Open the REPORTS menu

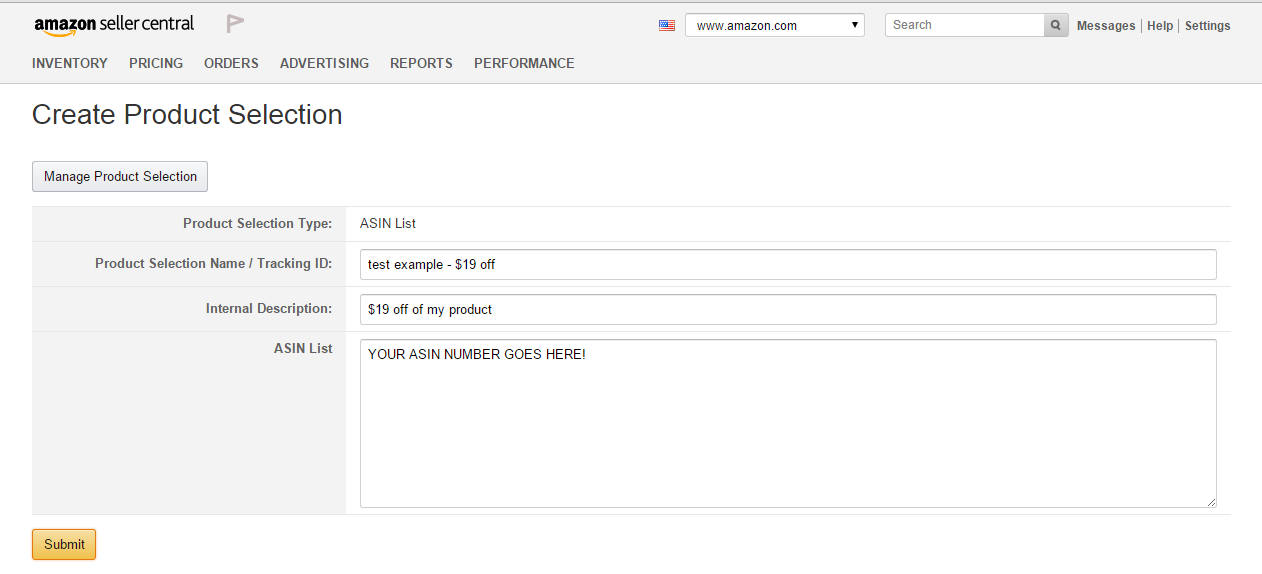point(421,63)
